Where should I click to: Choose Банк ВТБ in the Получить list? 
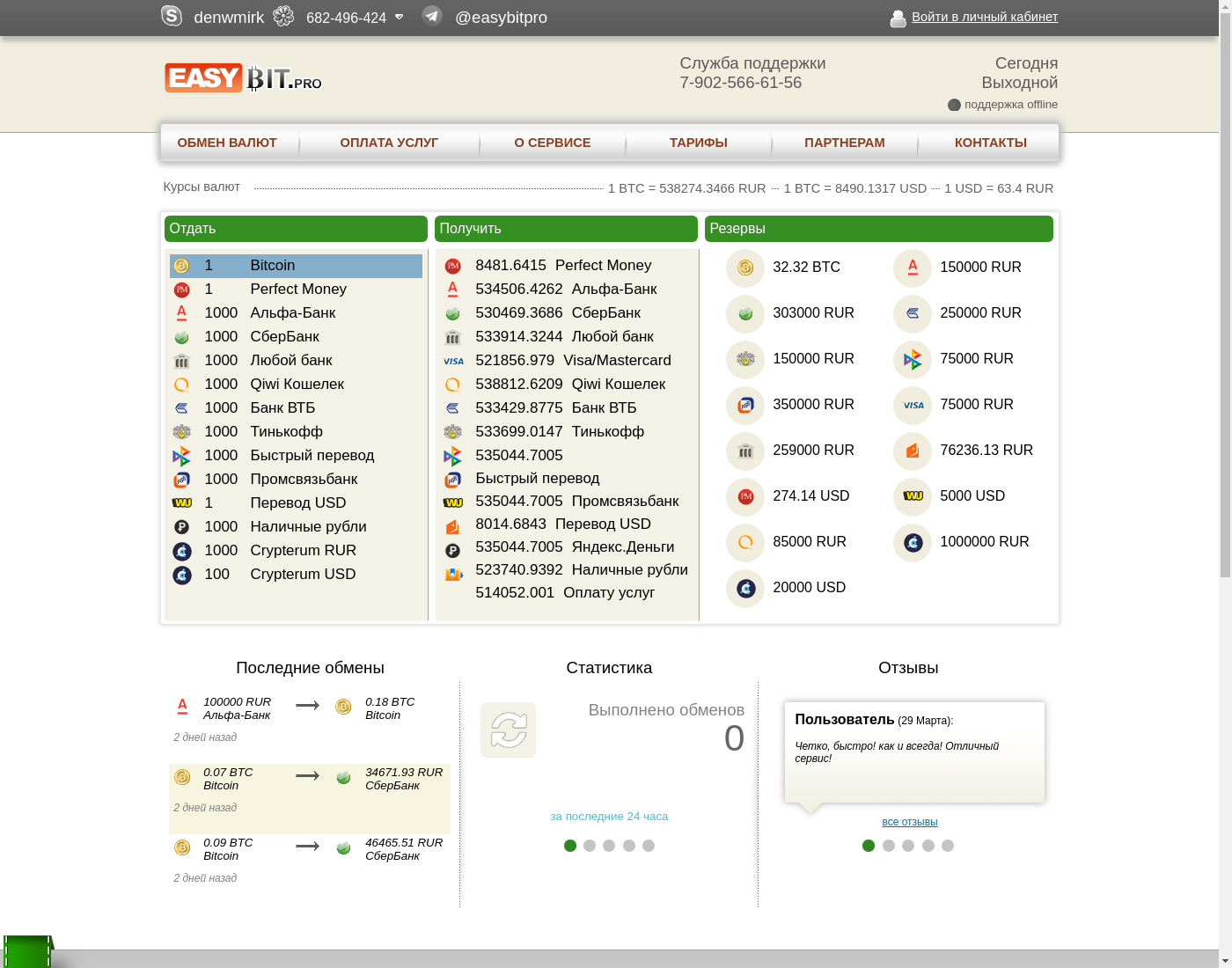coord(565,408)
